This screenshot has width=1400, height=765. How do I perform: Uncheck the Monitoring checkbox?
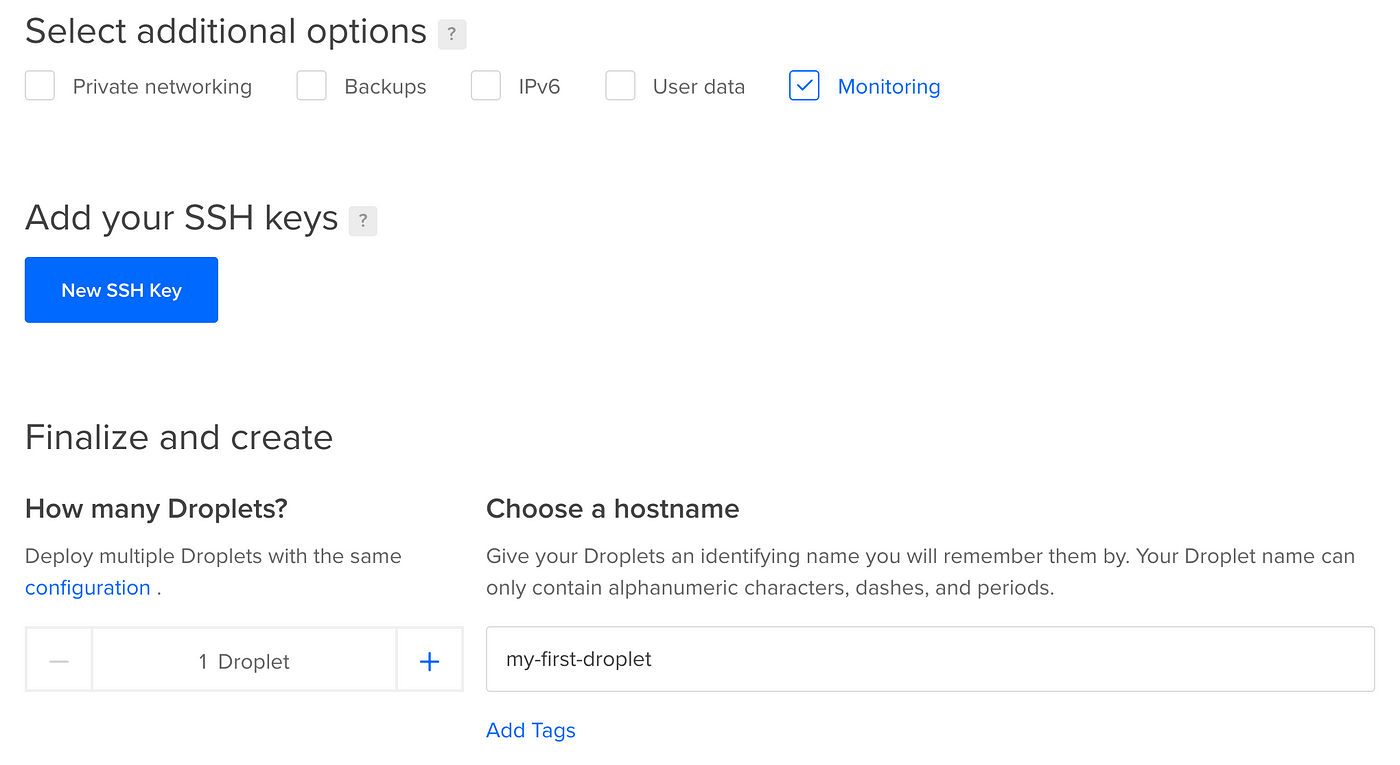tap(804, 86)
